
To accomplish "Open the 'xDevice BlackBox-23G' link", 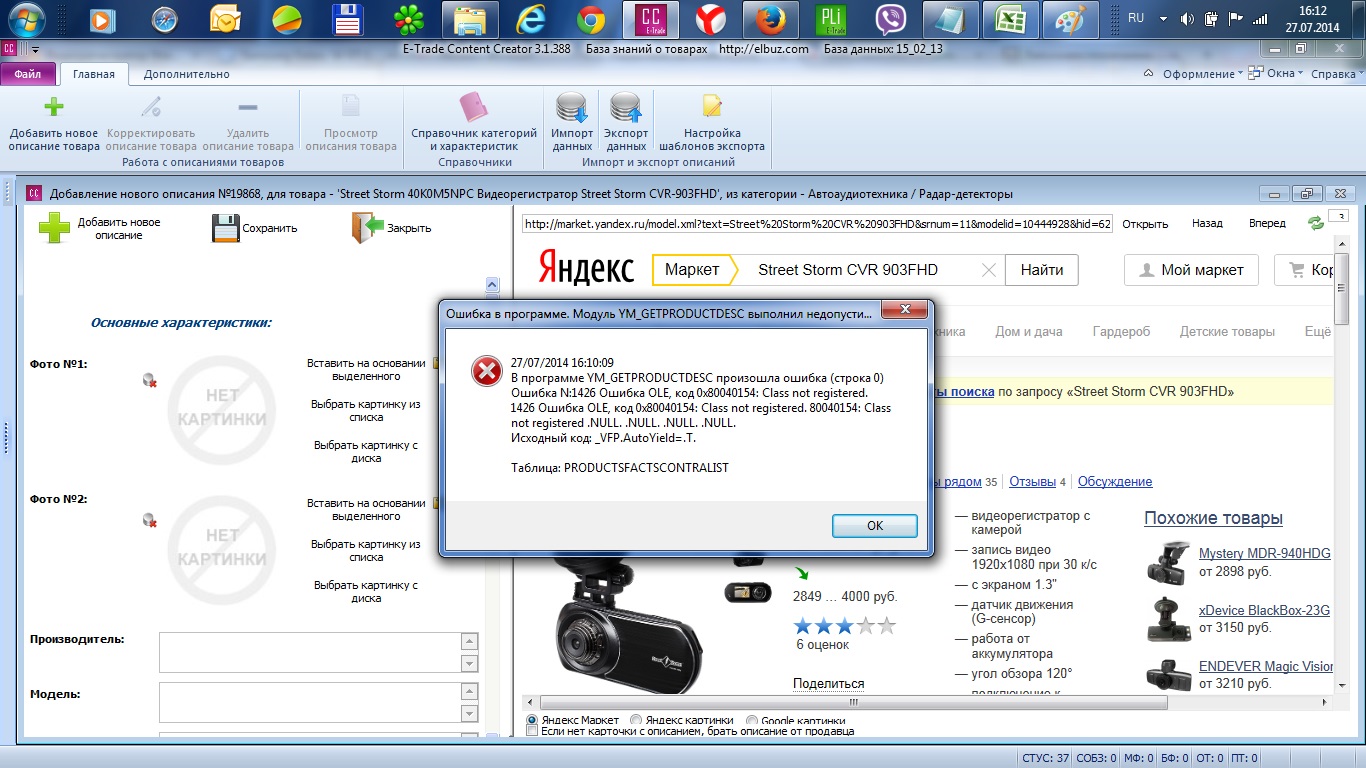I will click(1264, 610).
